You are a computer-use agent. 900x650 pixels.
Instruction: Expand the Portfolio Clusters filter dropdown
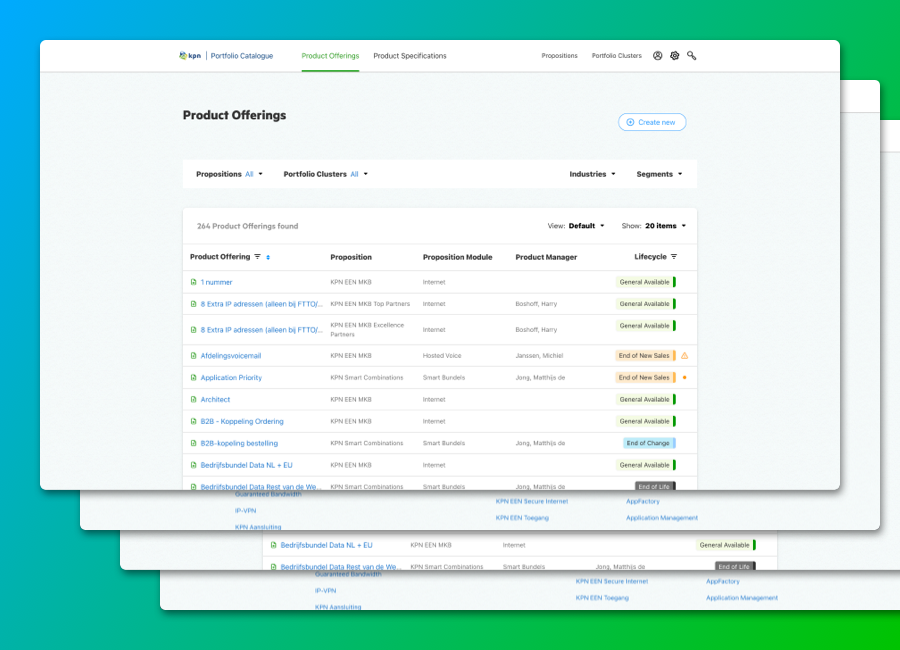click(x=325, y=174)
